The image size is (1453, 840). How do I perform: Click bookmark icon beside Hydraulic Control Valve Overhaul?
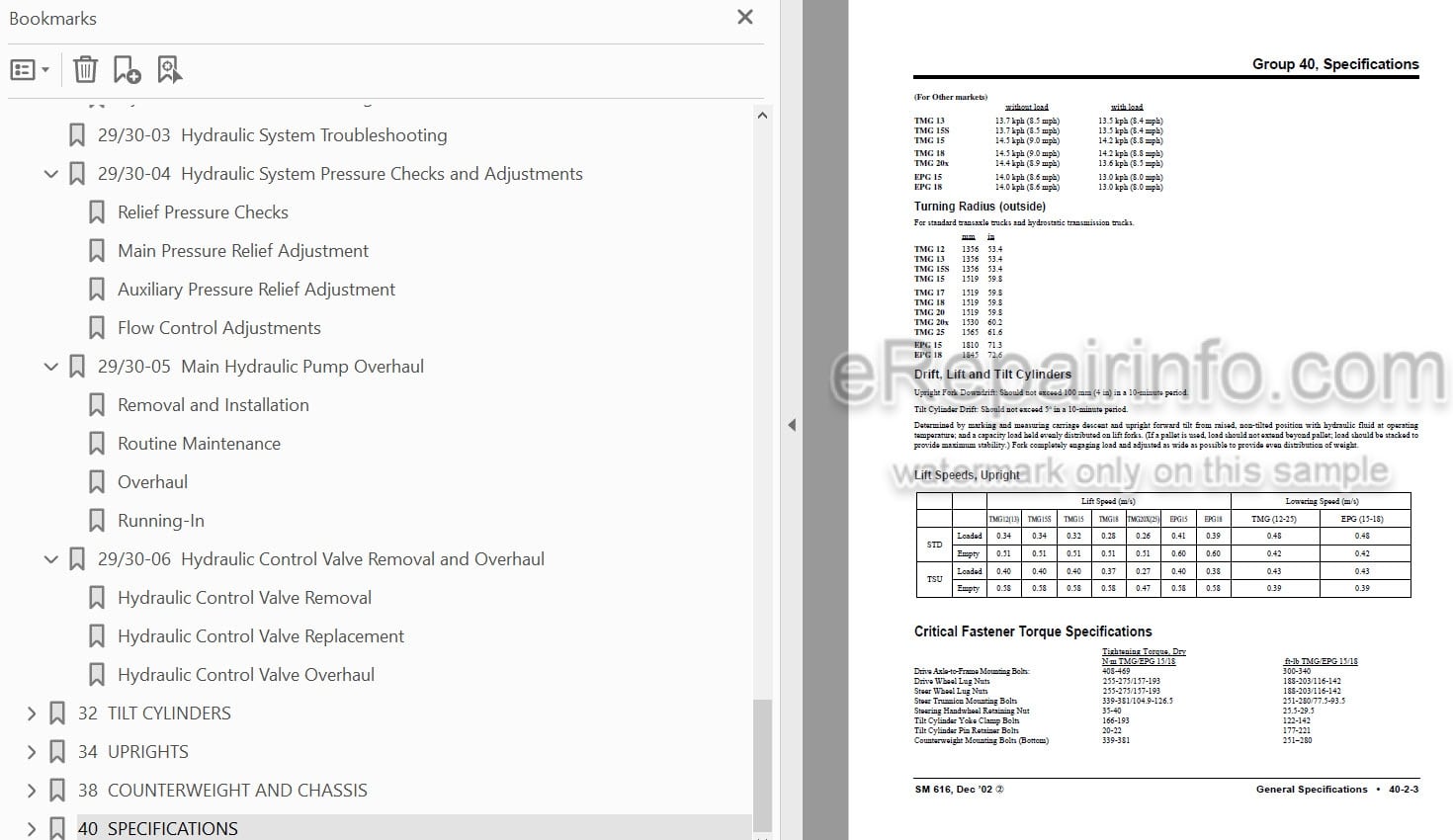click(x=97, y=675)
